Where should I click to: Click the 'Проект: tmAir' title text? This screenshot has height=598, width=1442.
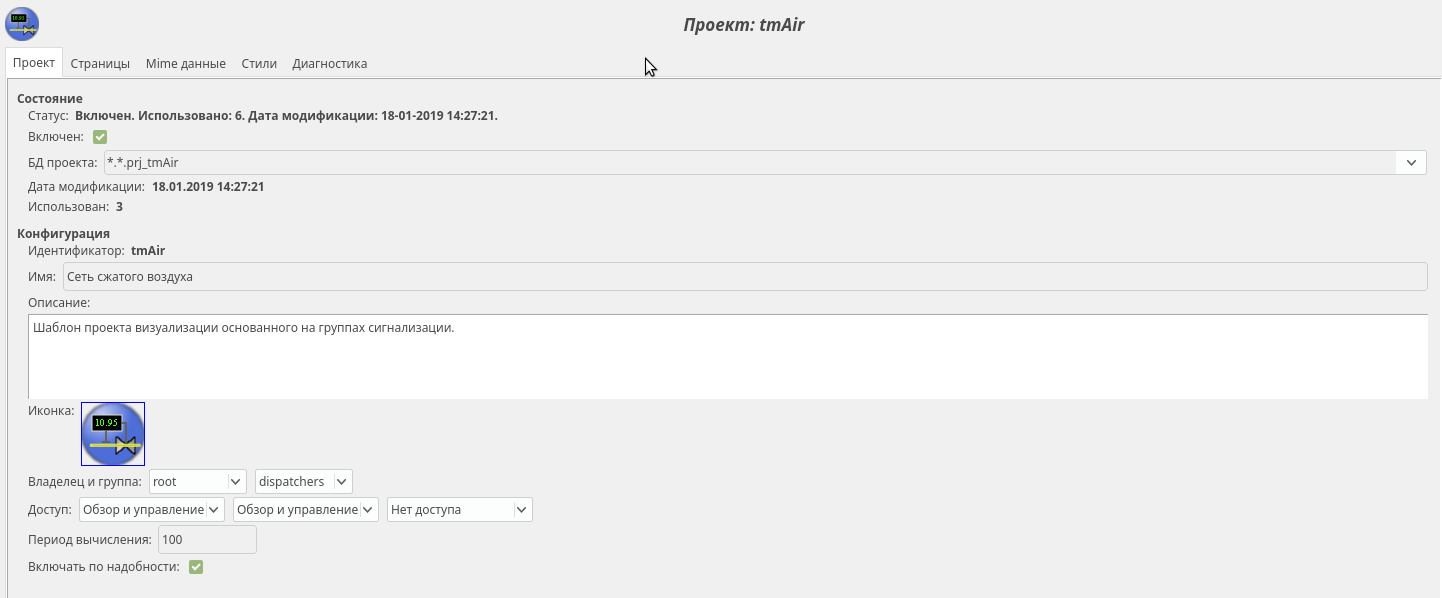point(744,25)
